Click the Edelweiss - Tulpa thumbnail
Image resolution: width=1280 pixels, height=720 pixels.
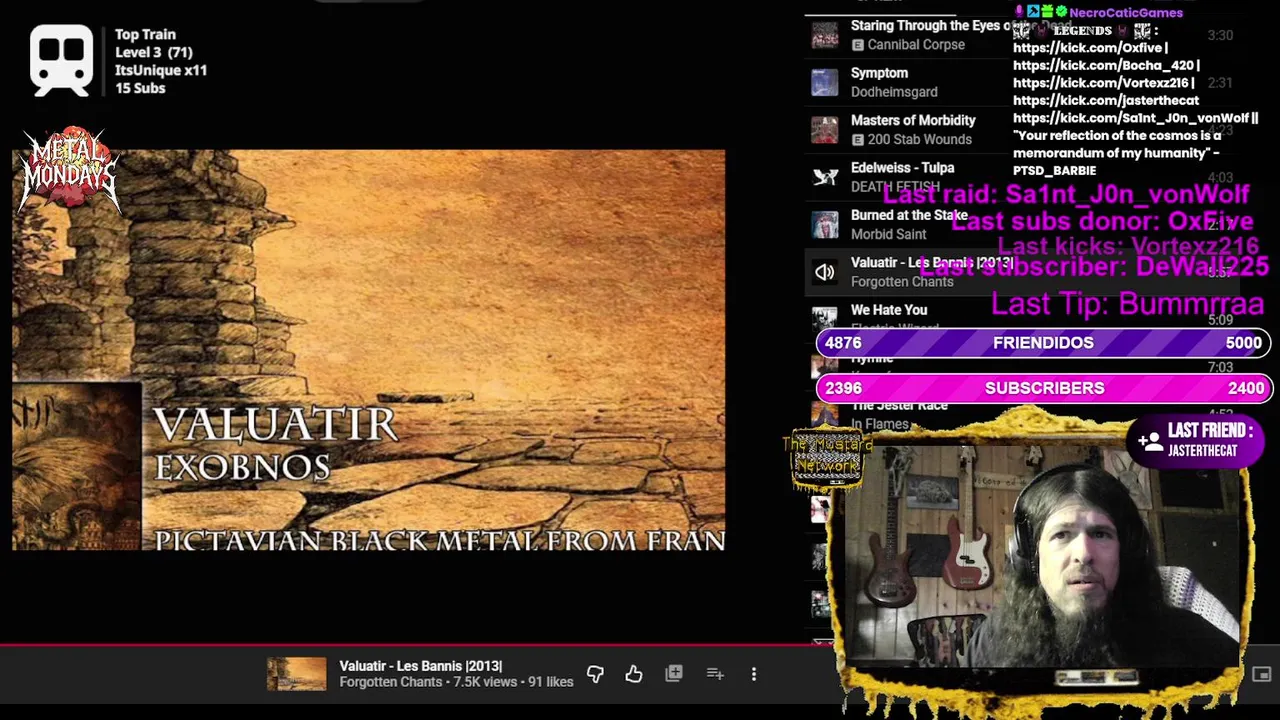point(825,177)
